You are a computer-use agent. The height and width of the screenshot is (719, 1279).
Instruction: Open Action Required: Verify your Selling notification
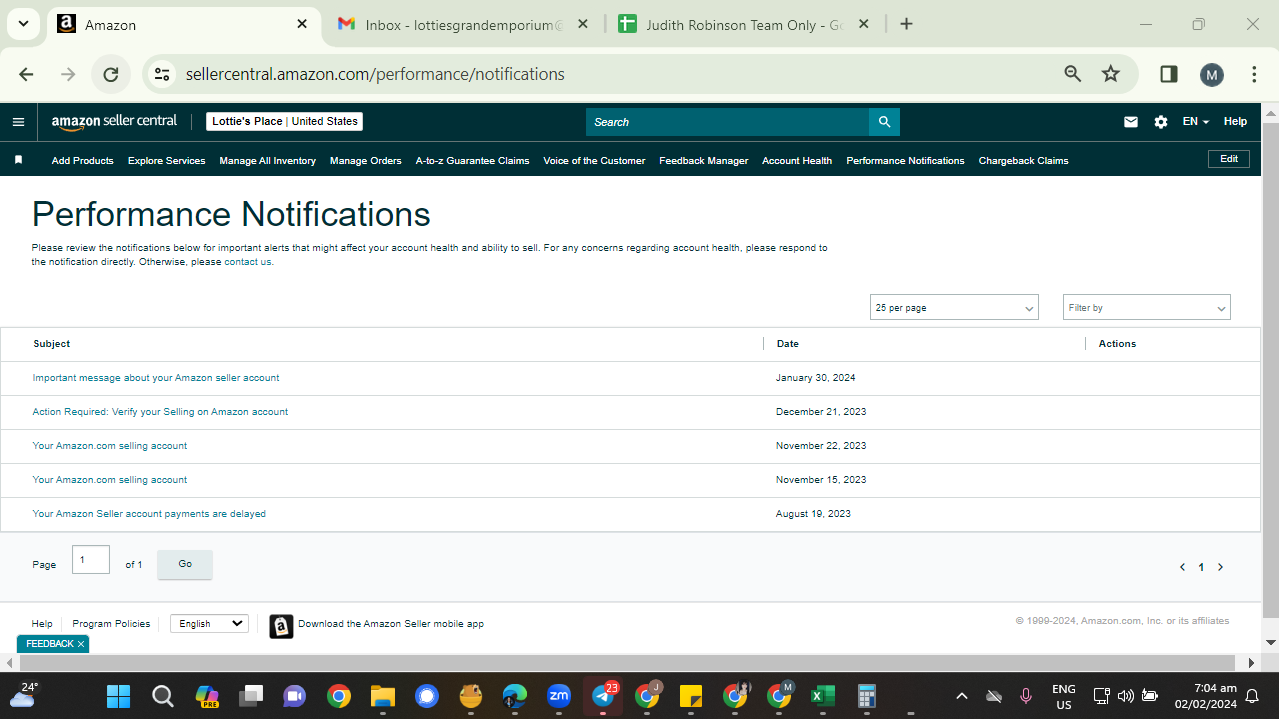(x=160, y=412)
